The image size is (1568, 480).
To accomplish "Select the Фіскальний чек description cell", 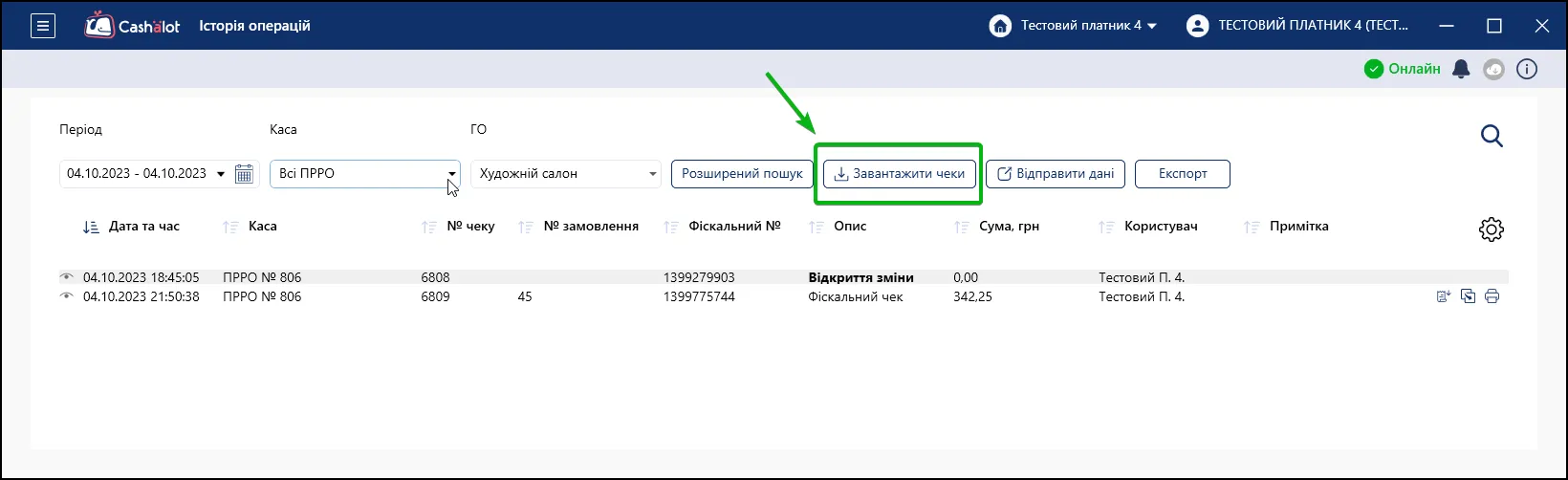I will click(x=856, y=296).
